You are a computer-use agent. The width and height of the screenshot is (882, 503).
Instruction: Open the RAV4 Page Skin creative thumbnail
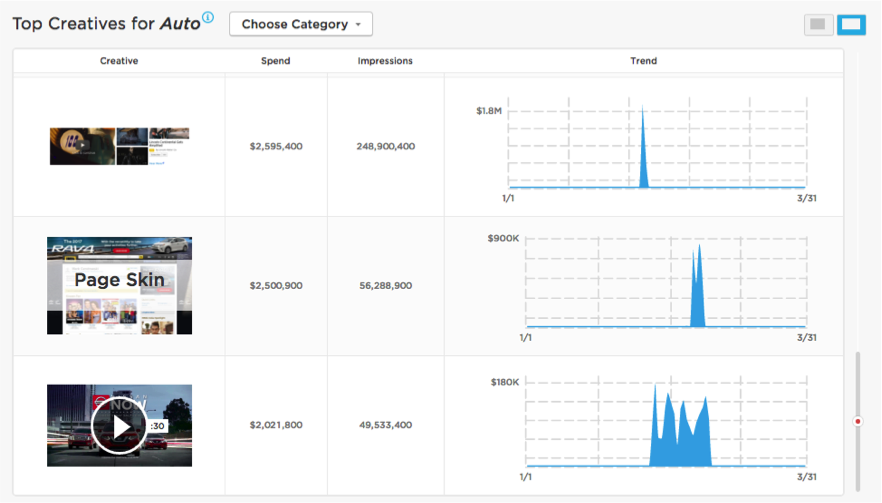pos(119,286)
